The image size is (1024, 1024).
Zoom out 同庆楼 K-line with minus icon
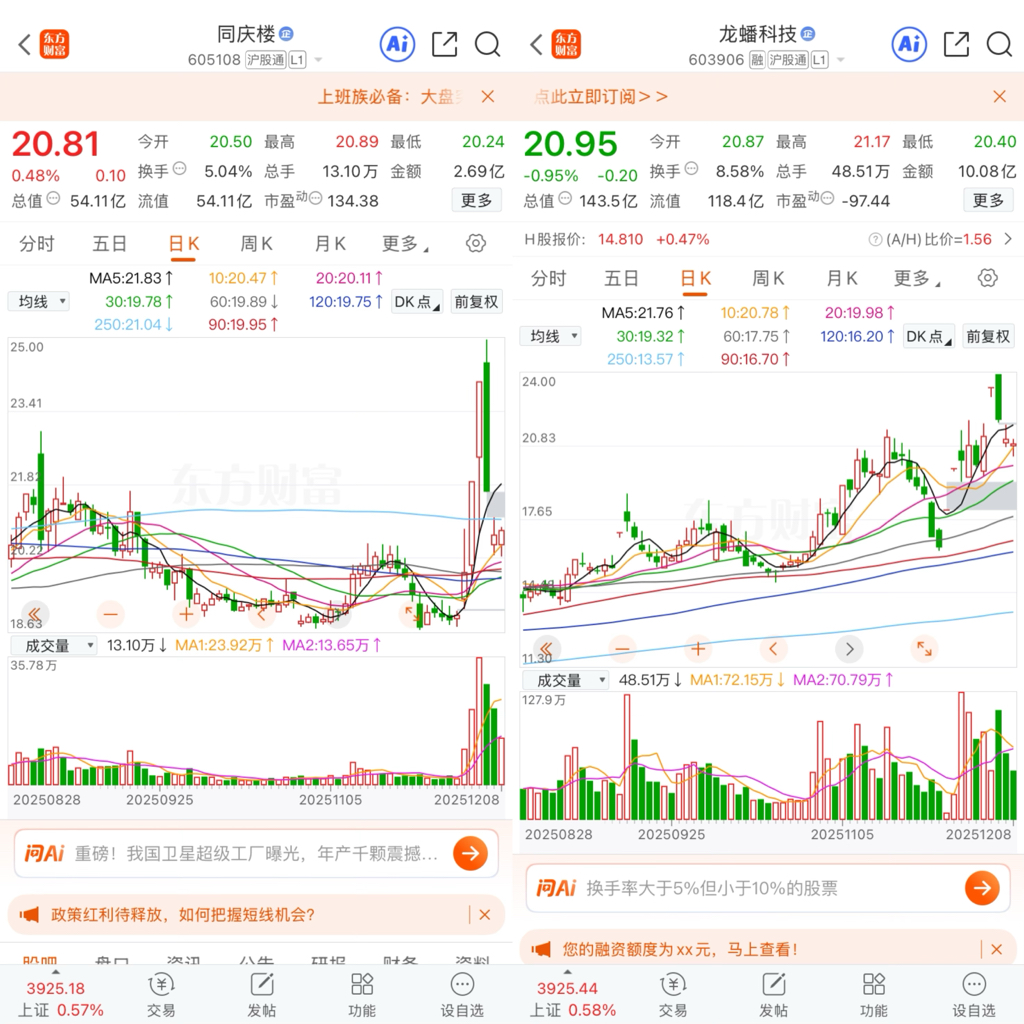coord(110,614)
